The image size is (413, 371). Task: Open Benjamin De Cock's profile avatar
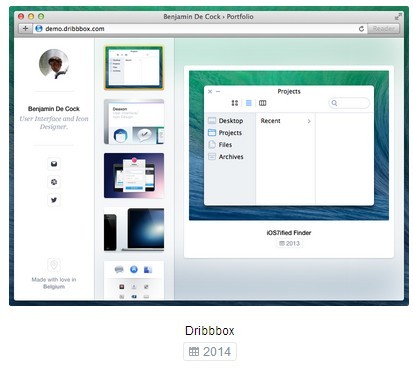tap(54, 64)
